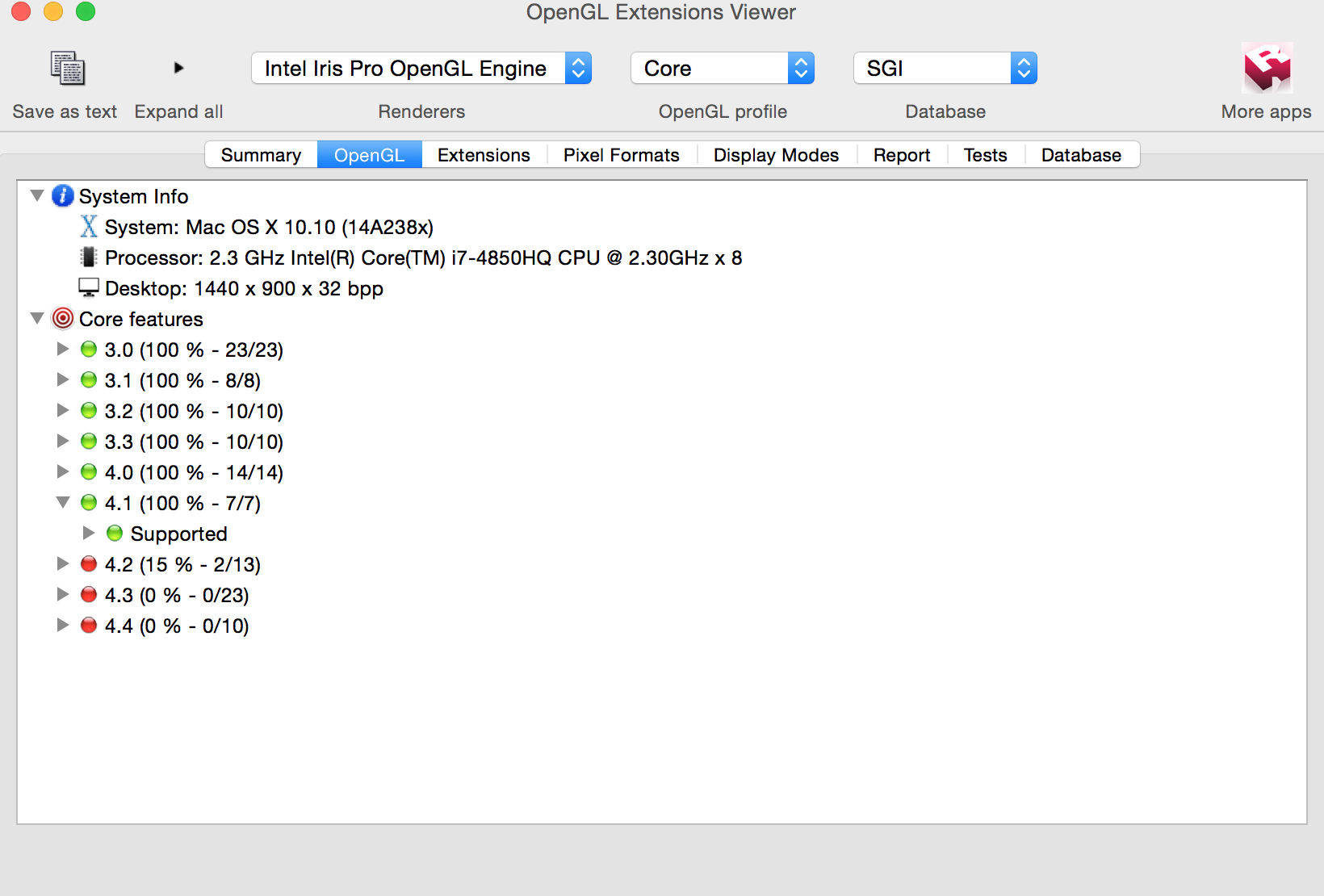Click the red status dot for 4.4

tap(89, 626)
